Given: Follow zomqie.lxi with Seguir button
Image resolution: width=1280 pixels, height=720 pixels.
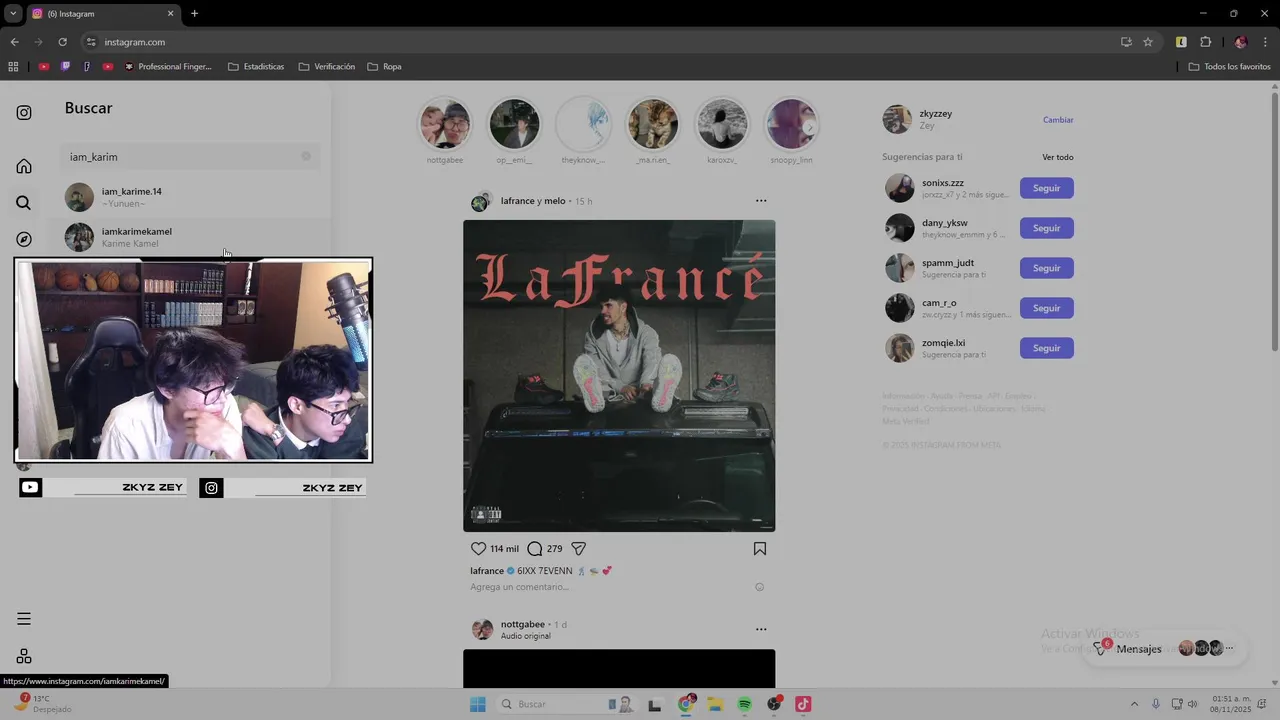Looking at the screenshot, I should pos(1047,348).
